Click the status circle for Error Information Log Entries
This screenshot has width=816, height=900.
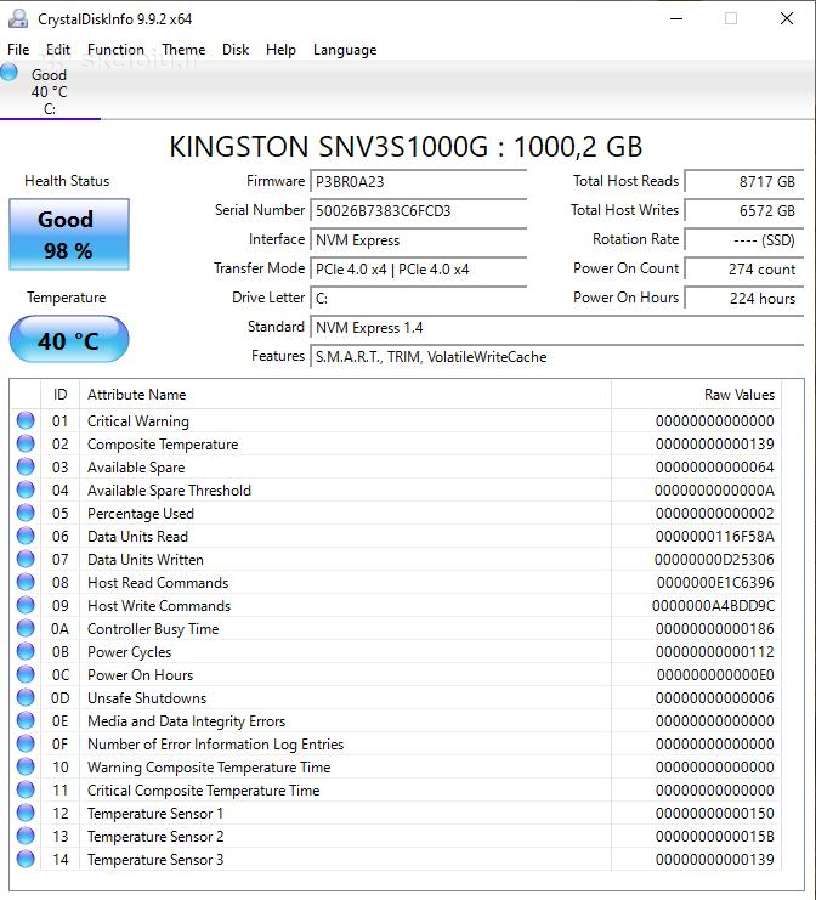tap(25, 744)
